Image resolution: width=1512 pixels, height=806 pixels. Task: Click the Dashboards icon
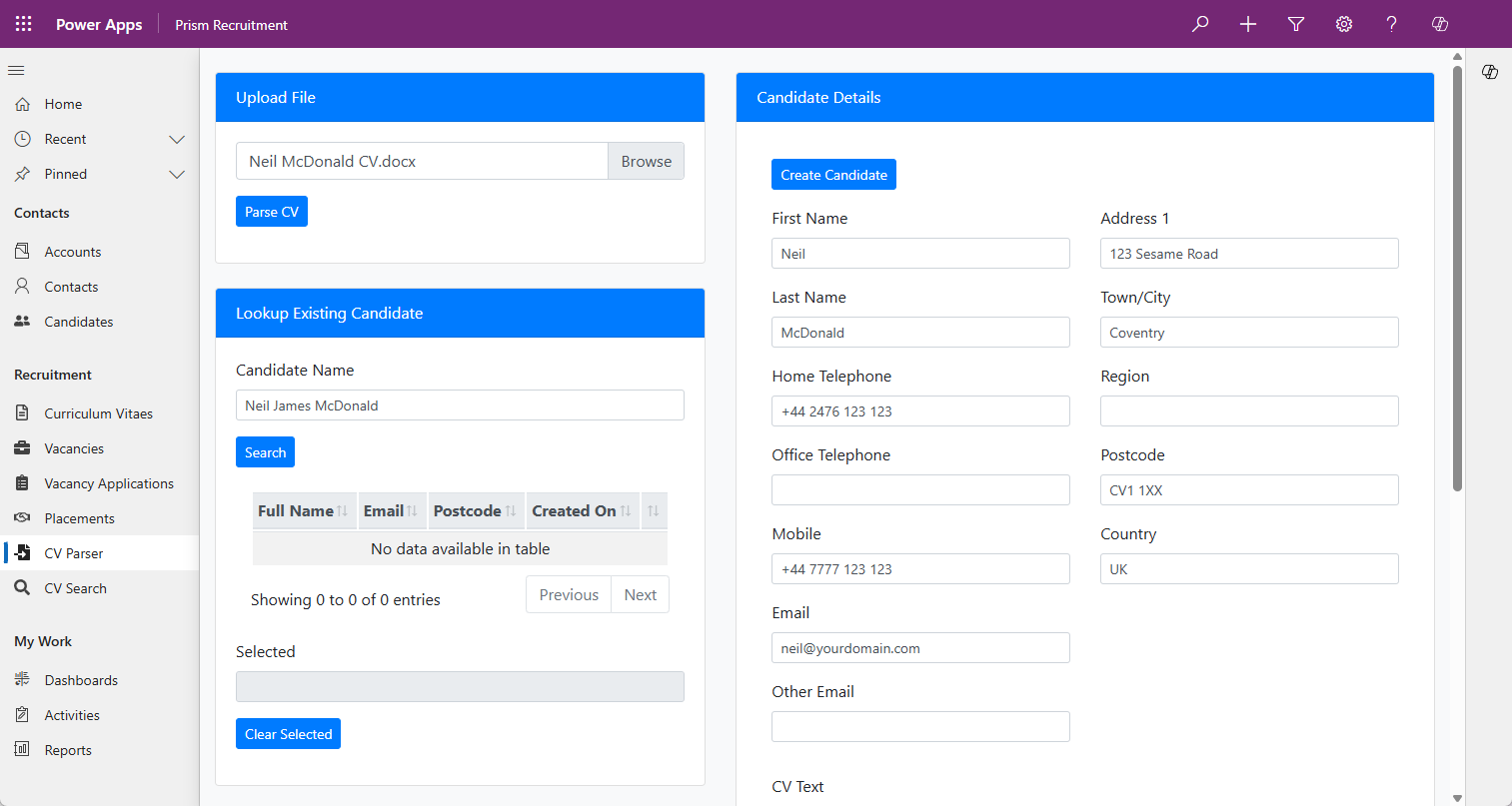tap(22, 680)
